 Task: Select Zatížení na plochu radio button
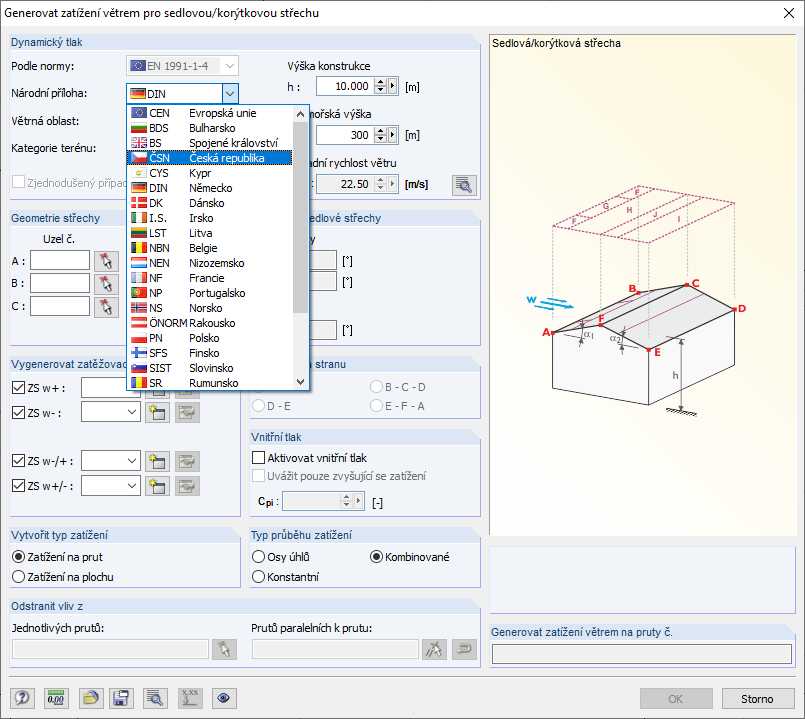18,577
